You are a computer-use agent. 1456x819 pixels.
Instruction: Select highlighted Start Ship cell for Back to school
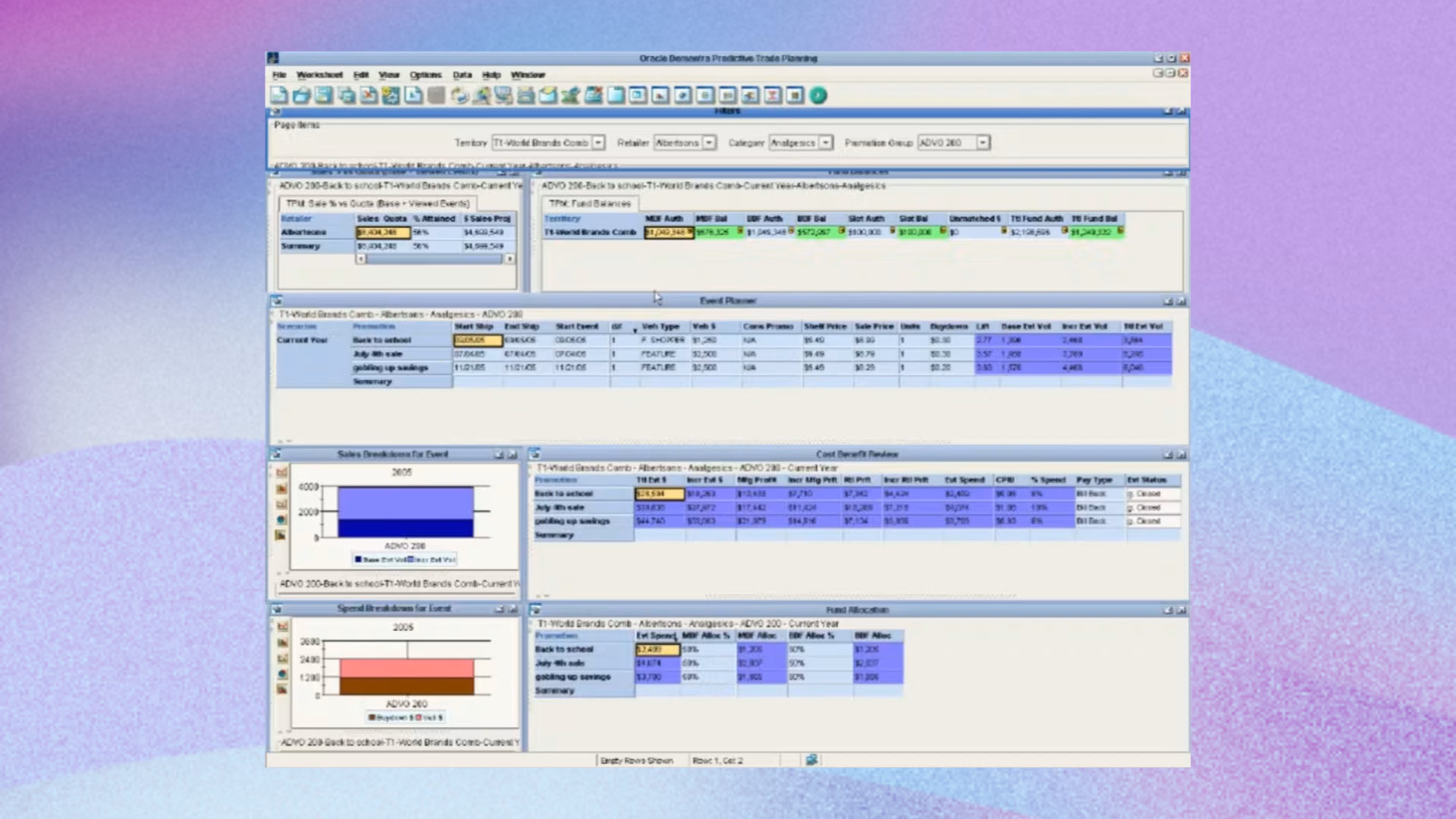478,340
